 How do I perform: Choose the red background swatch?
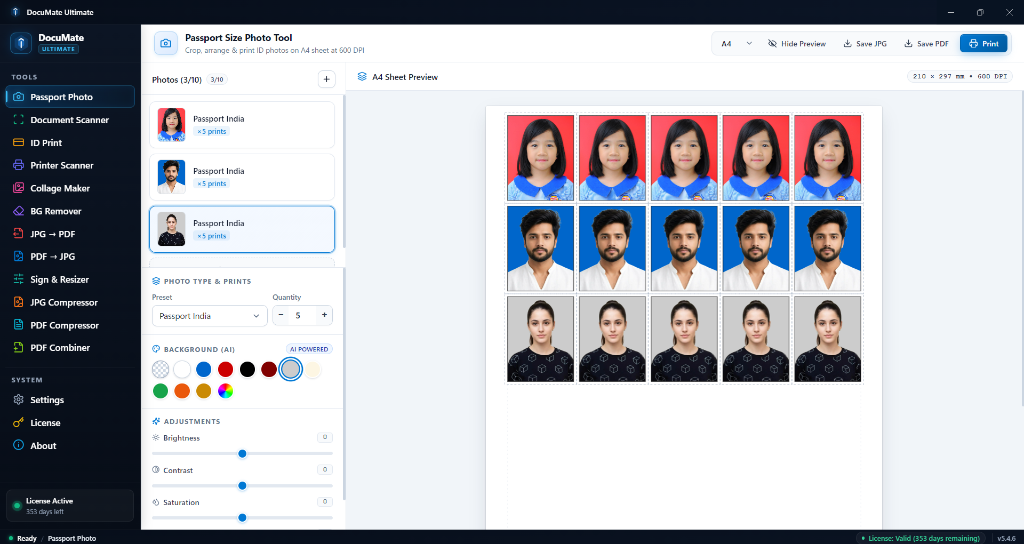(225, 370)
